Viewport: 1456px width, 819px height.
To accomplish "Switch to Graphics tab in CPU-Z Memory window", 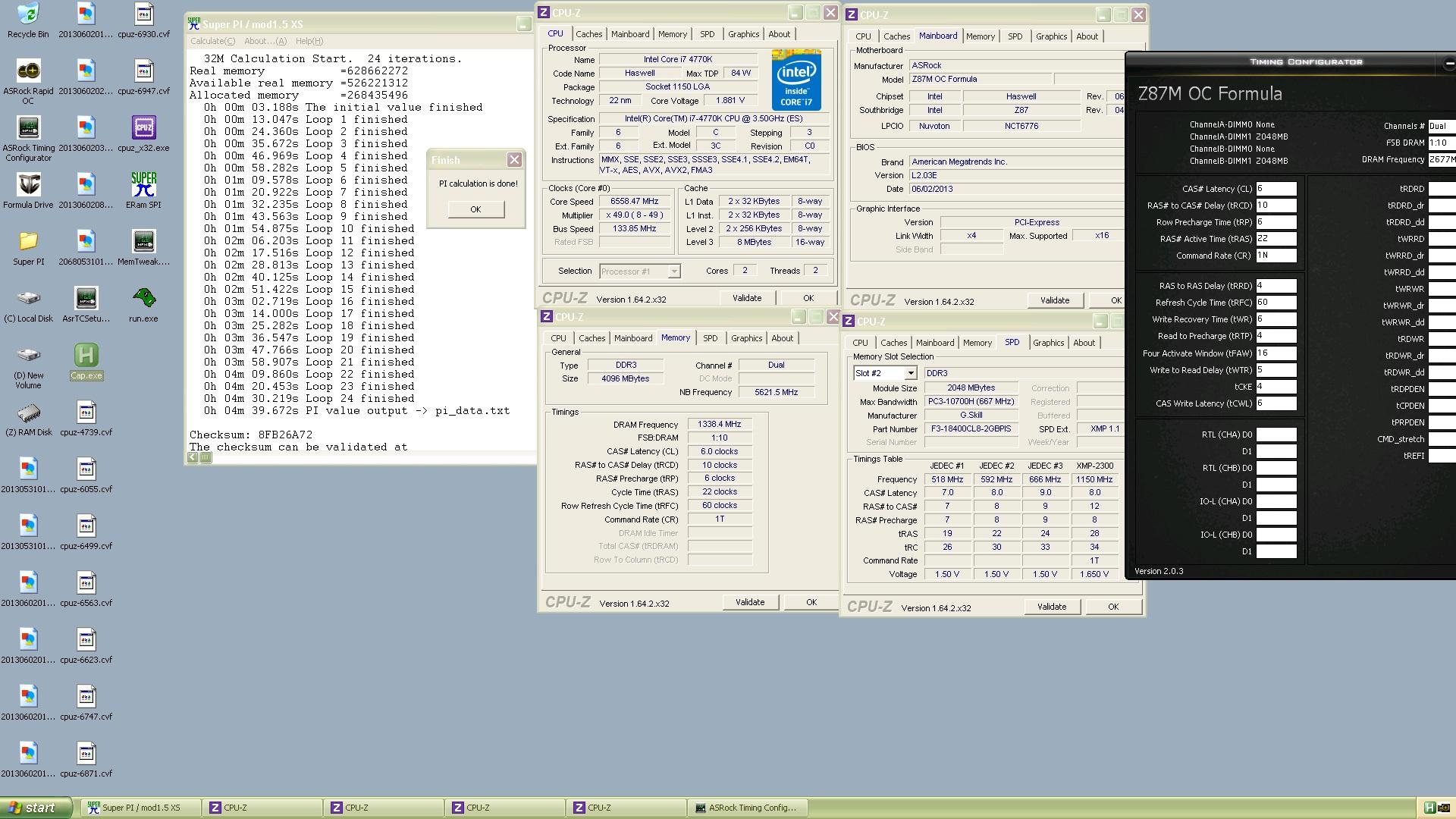I will [746, 338].
